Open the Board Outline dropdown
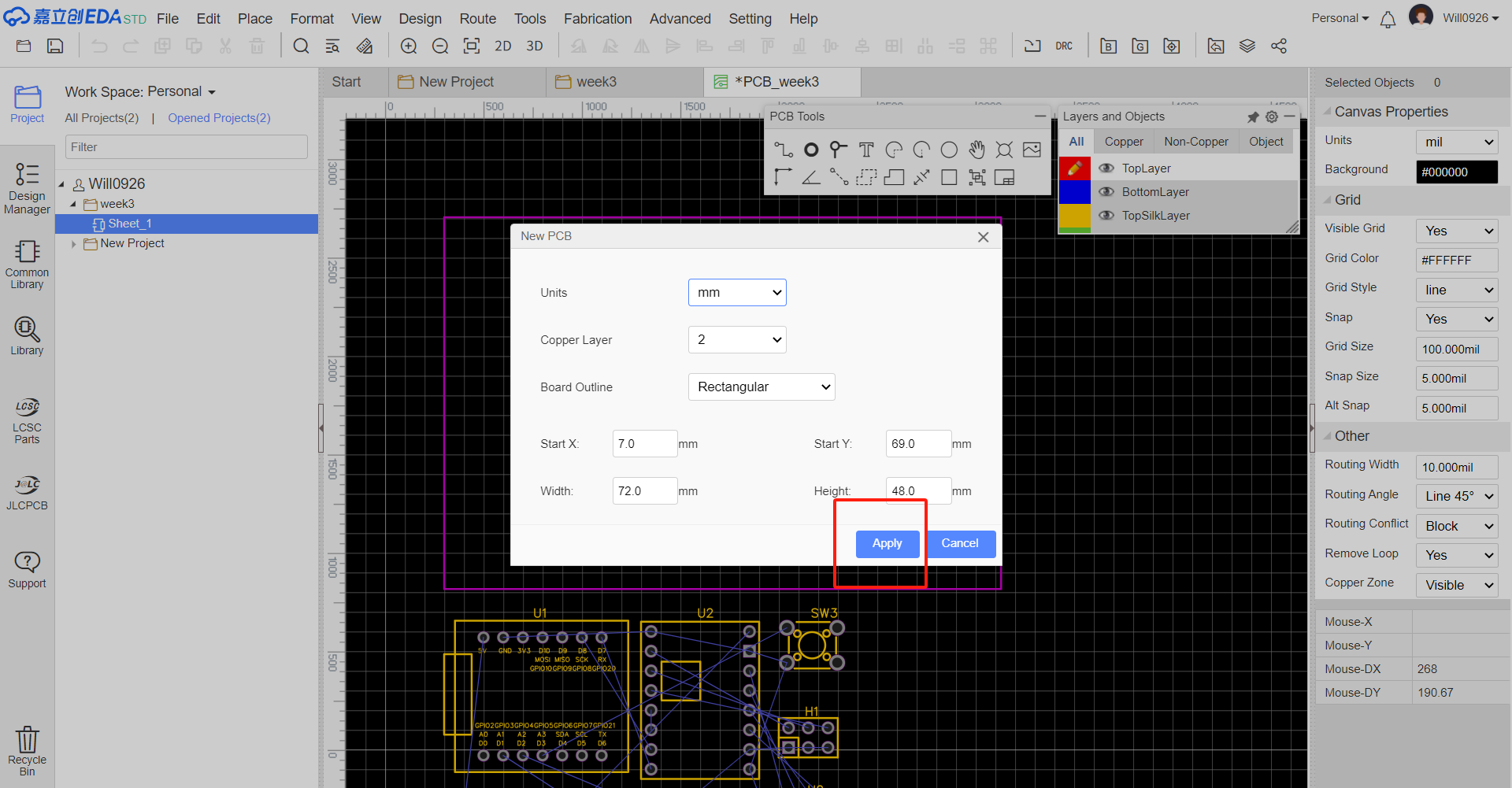The width and height of the screenshot is (1512, 788). pos(761,387)
